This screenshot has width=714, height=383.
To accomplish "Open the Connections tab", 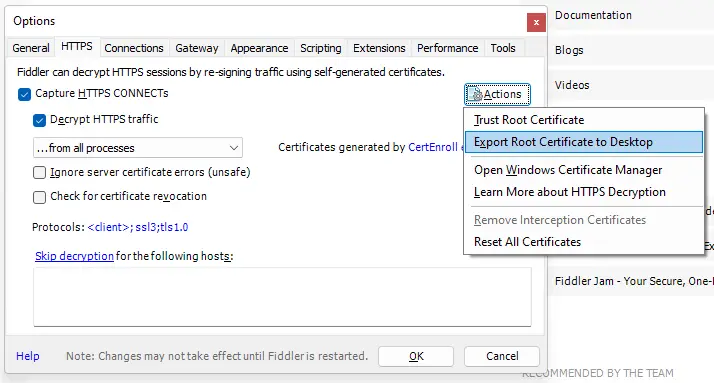I will pos(134,48).
